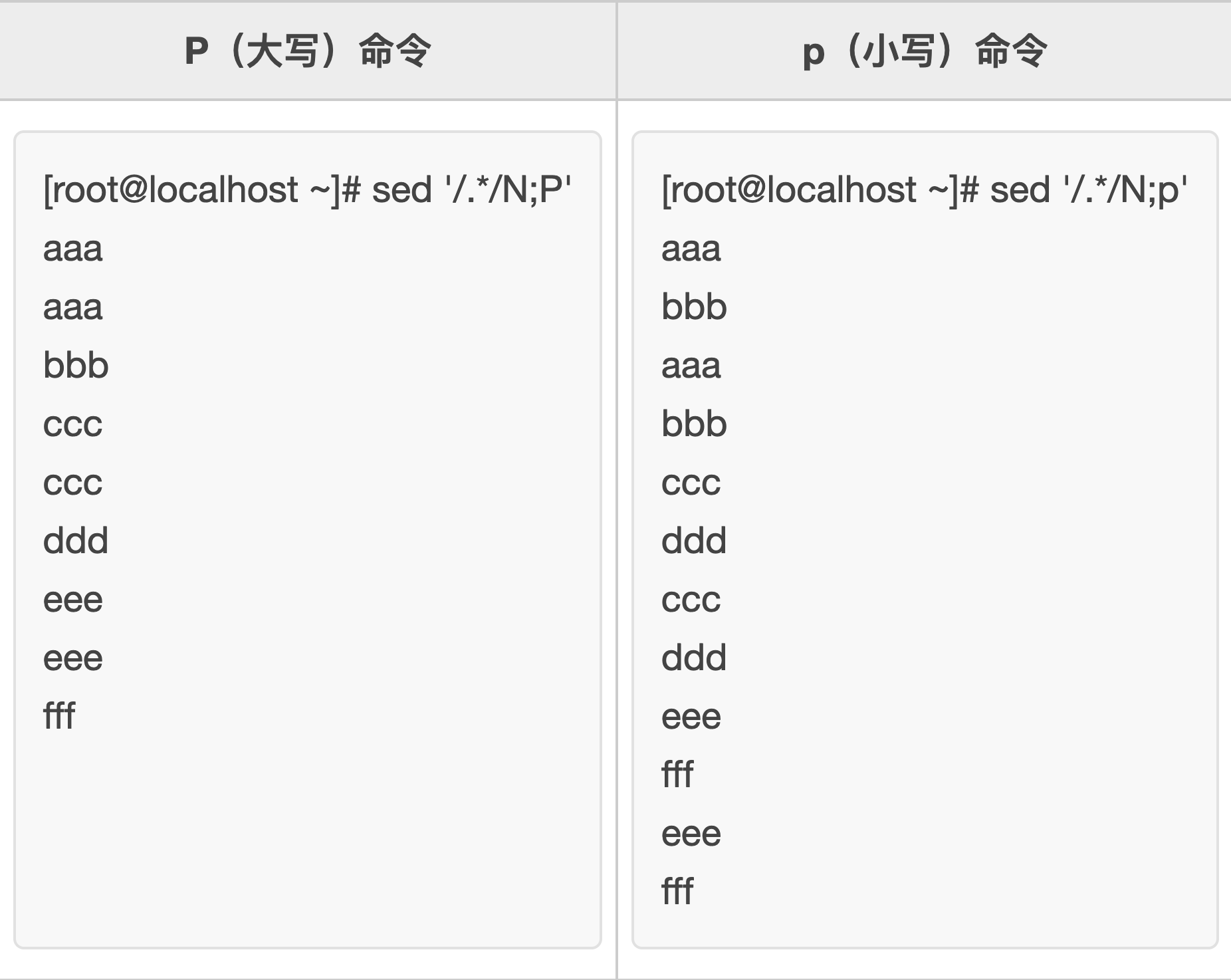
Task: Click the second ccc line in right block
Action: tap(691, 600)
